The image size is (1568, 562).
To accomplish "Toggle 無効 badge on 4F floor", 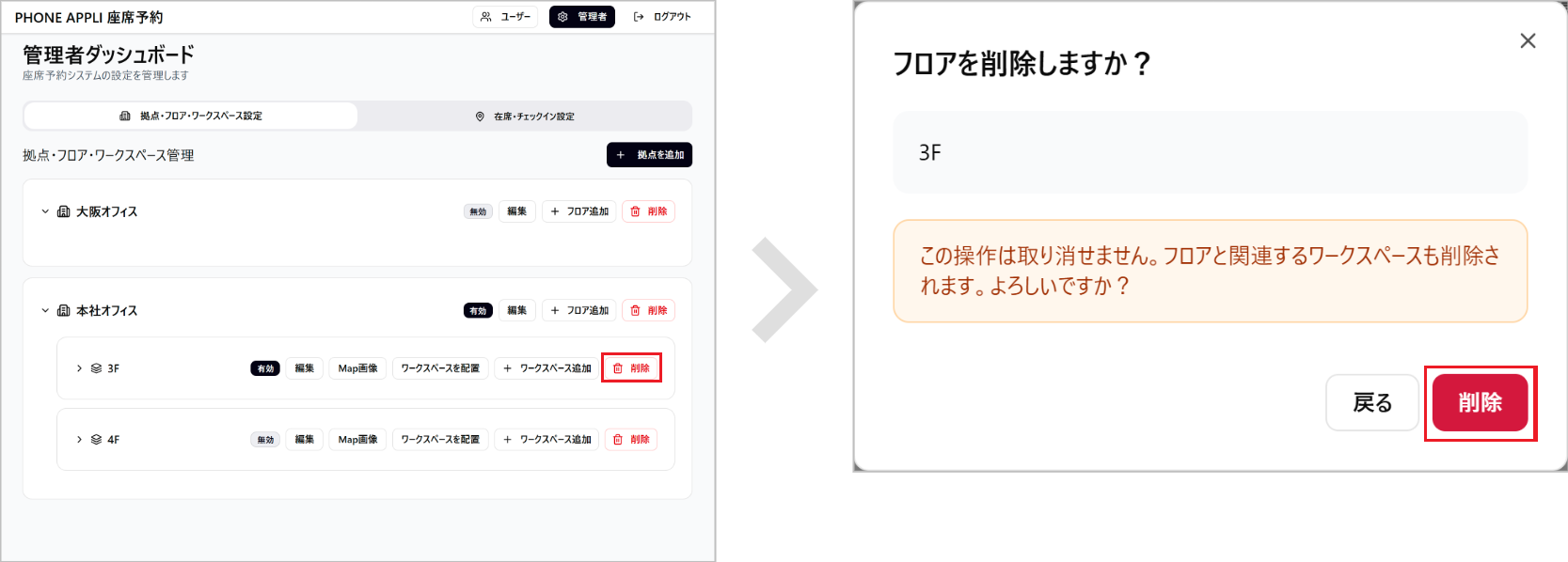I will 265,439.
